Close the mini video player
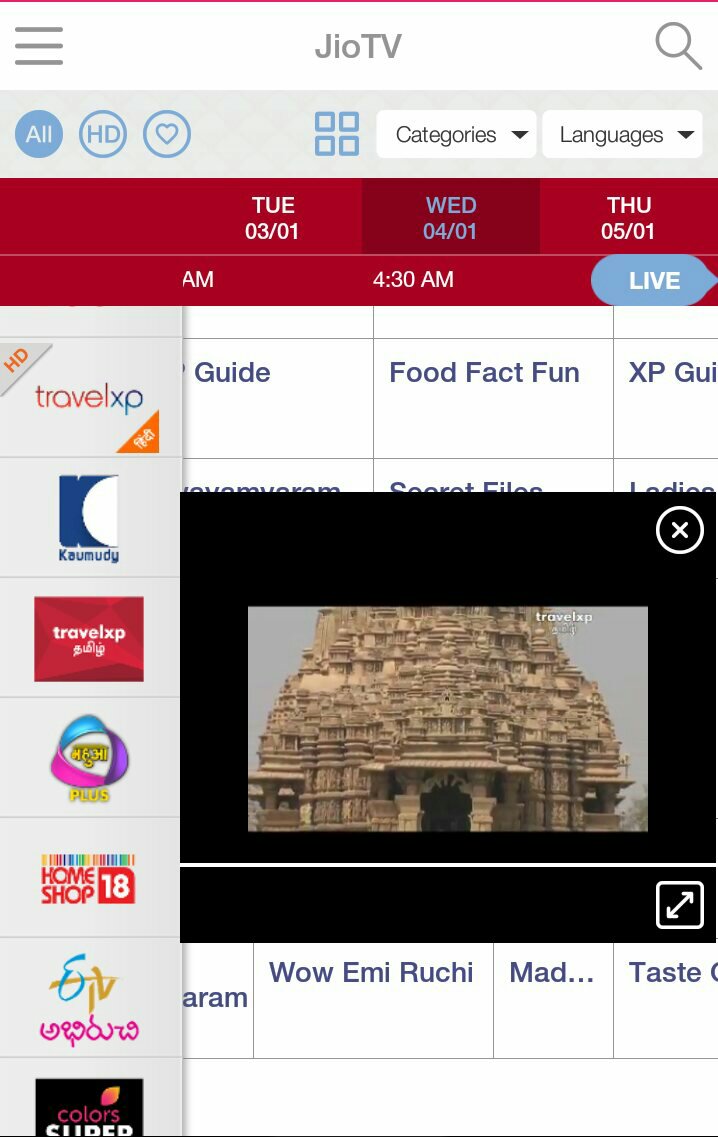The height and width of the screenshot is (1137, 718). click(680, 531)
